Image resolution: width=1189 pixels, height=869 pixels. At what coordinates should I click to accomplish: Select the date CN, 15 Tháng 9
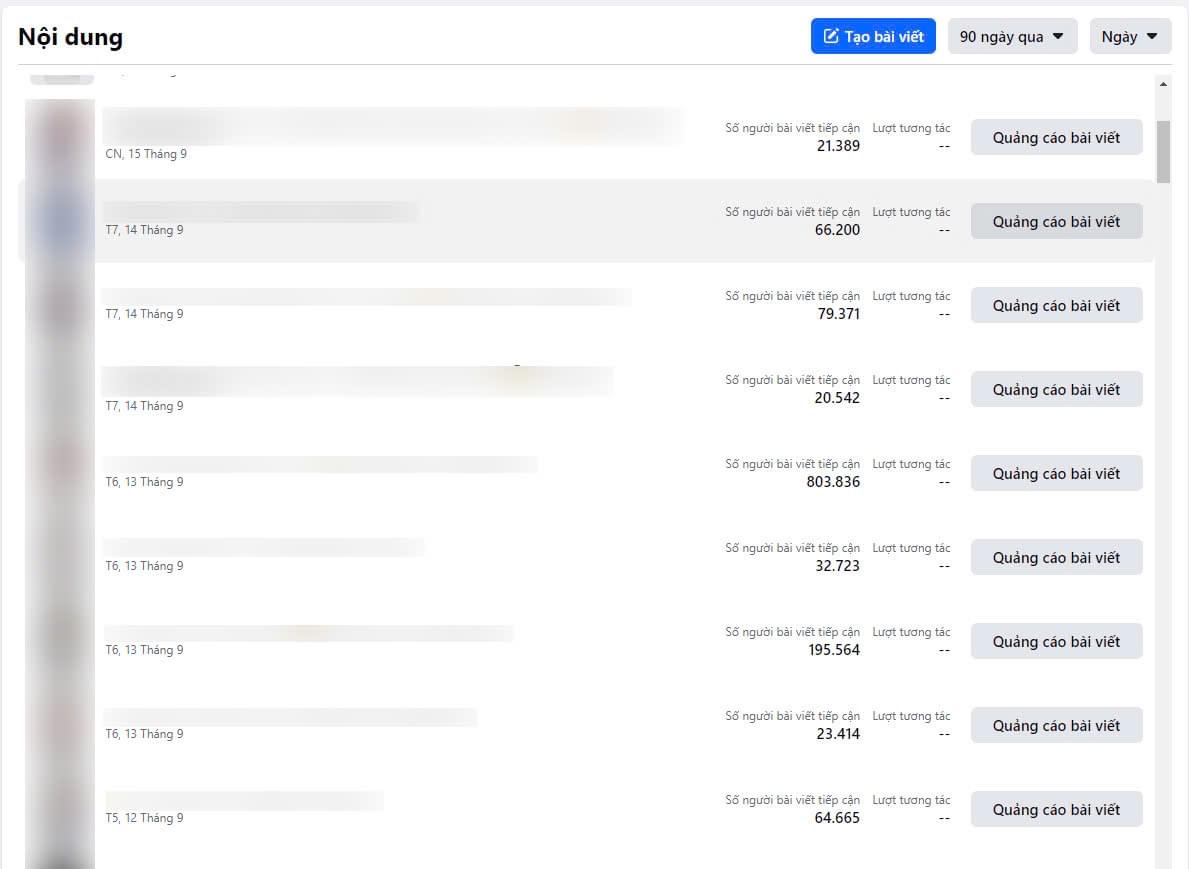pos(146,154)
